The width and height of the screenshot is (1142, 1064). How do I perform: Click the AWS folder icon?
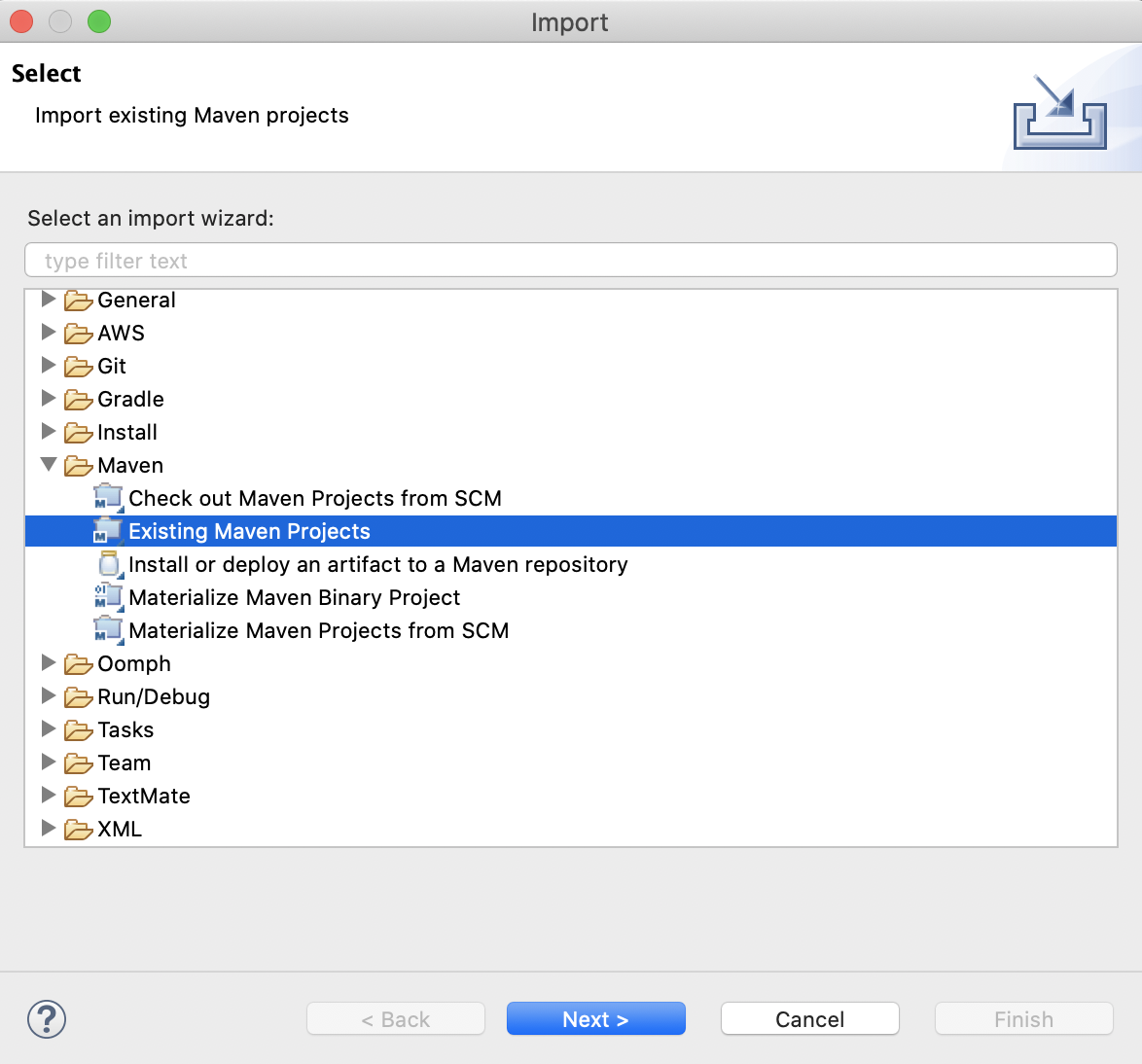coord(78,334)
